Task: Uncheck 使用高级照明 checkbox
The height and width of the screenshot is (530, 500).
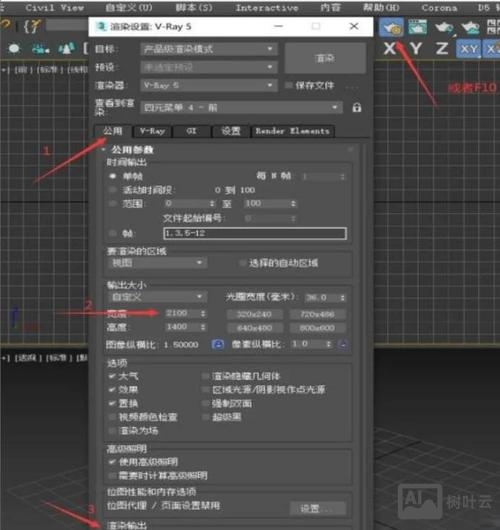Action: (x=112, y=462)
